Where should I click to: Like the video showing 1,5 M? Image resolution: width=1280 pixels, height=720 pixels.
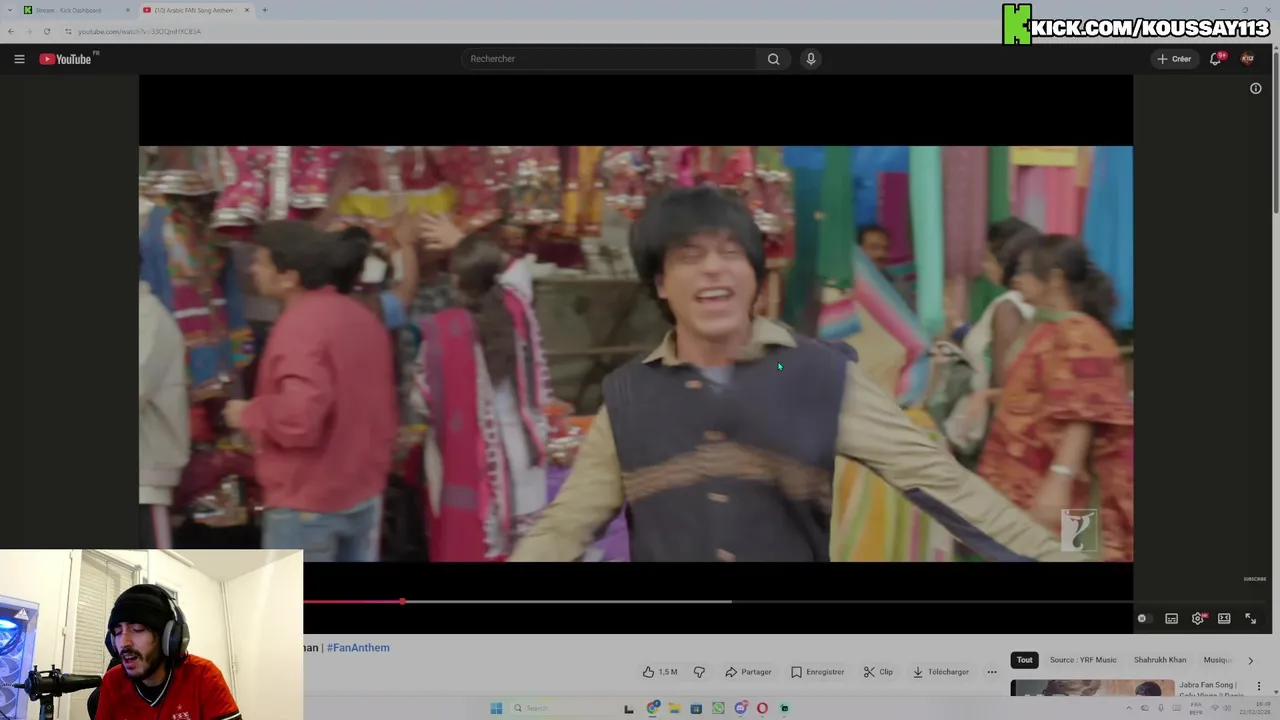point(660,672)
